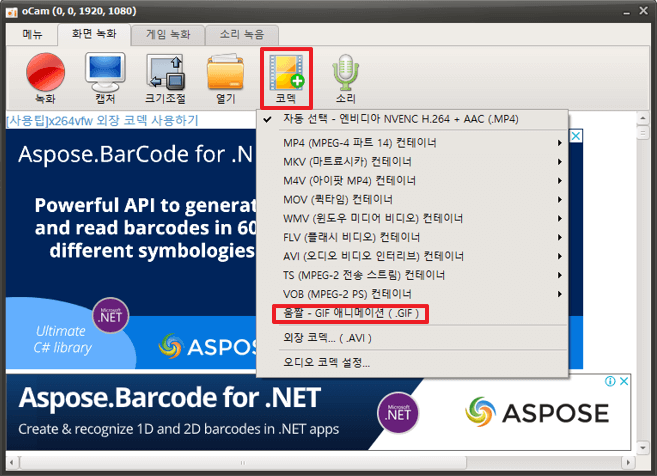This screenshot has width=657, height=476.
Task: Switch to the 소리 녹음 tab
Action: point(242,34)
